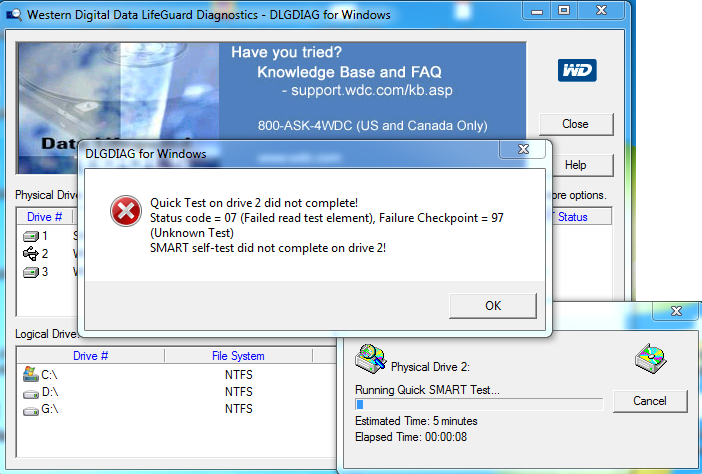Viewport: 702px width, 474px height.
Task: Select physical drive 3 icon
Action: click(31, 272)
